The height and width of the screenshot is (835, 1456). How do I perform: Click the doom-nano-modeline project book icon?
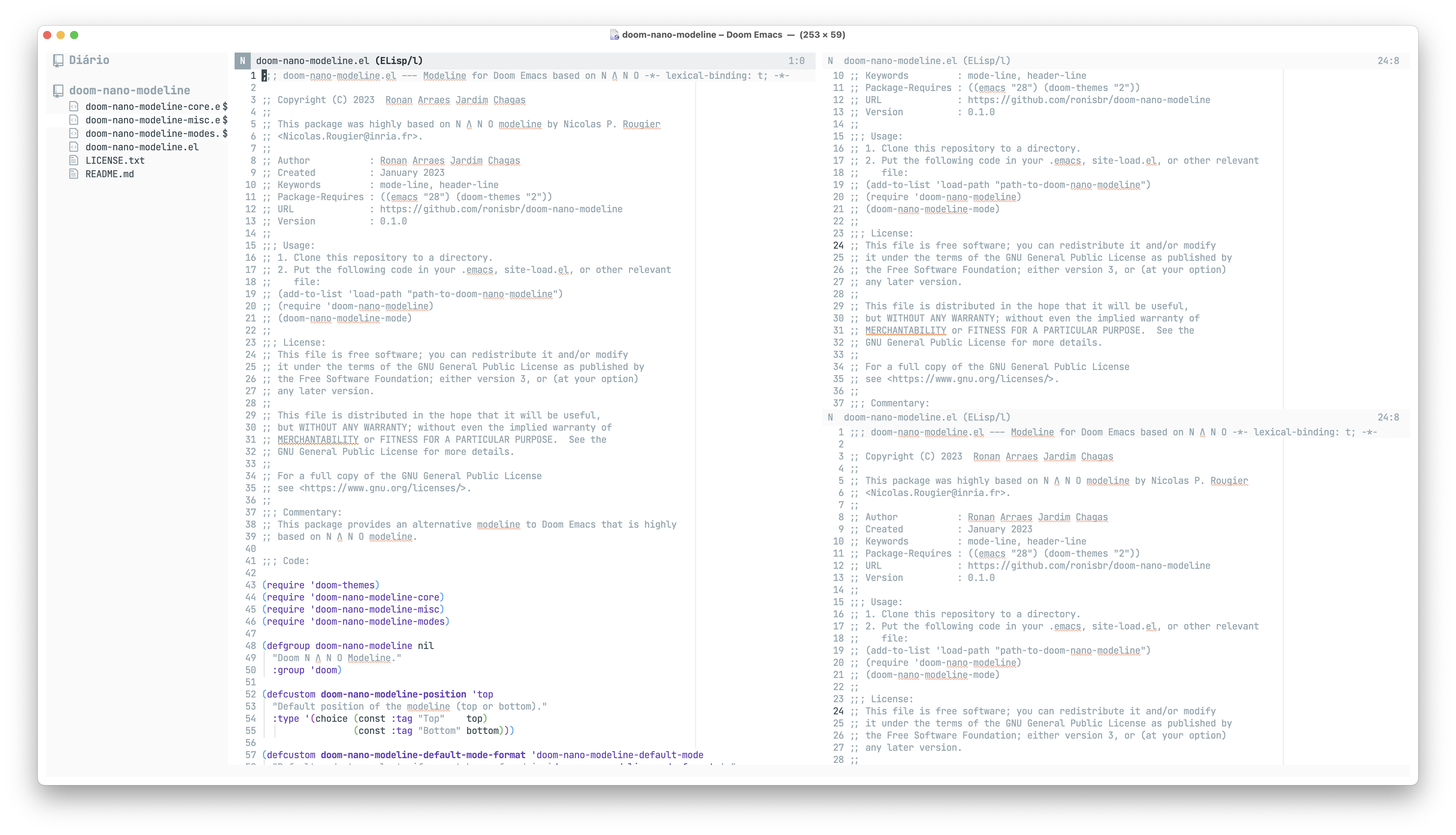click(x=58, y=91)
